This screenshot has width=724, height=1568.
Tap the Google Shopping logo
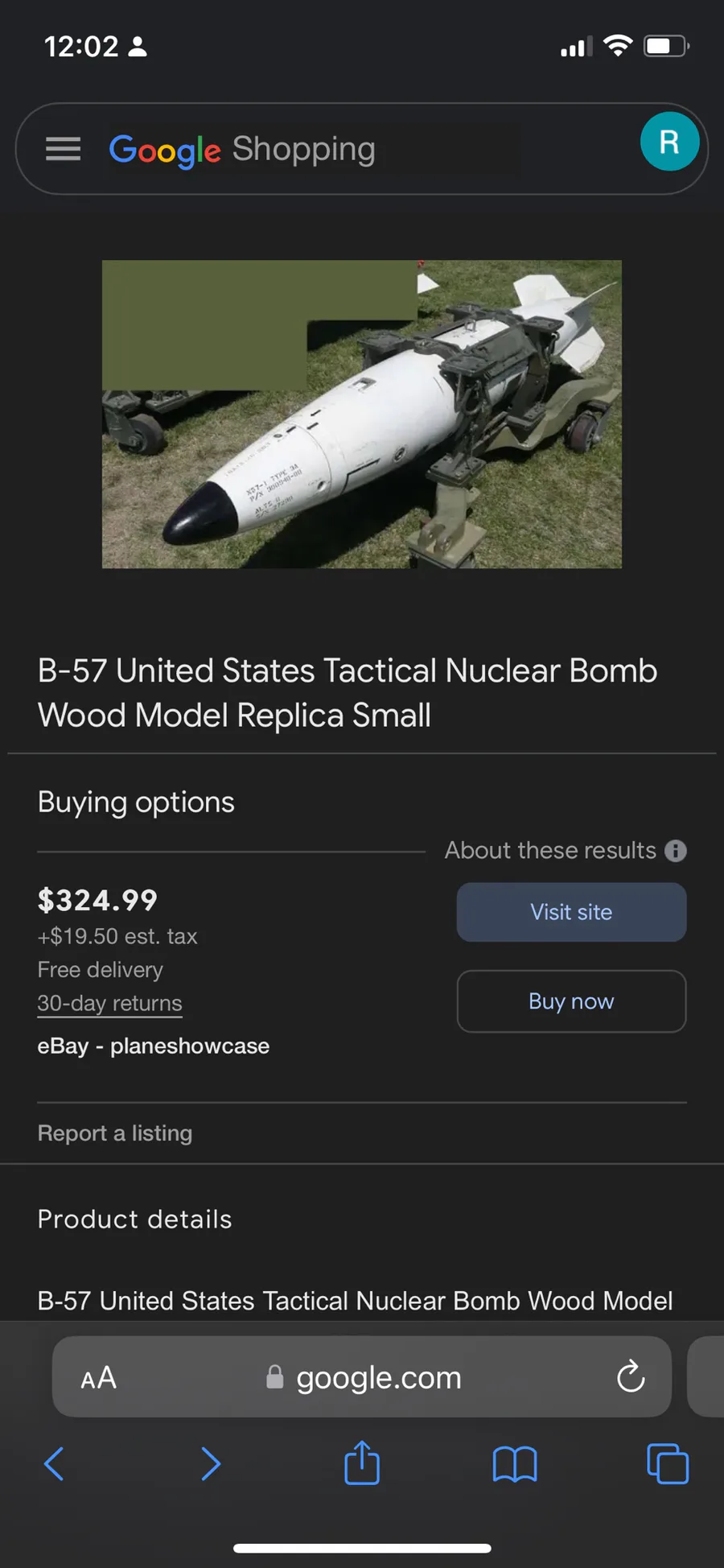[x=242, y=150]
